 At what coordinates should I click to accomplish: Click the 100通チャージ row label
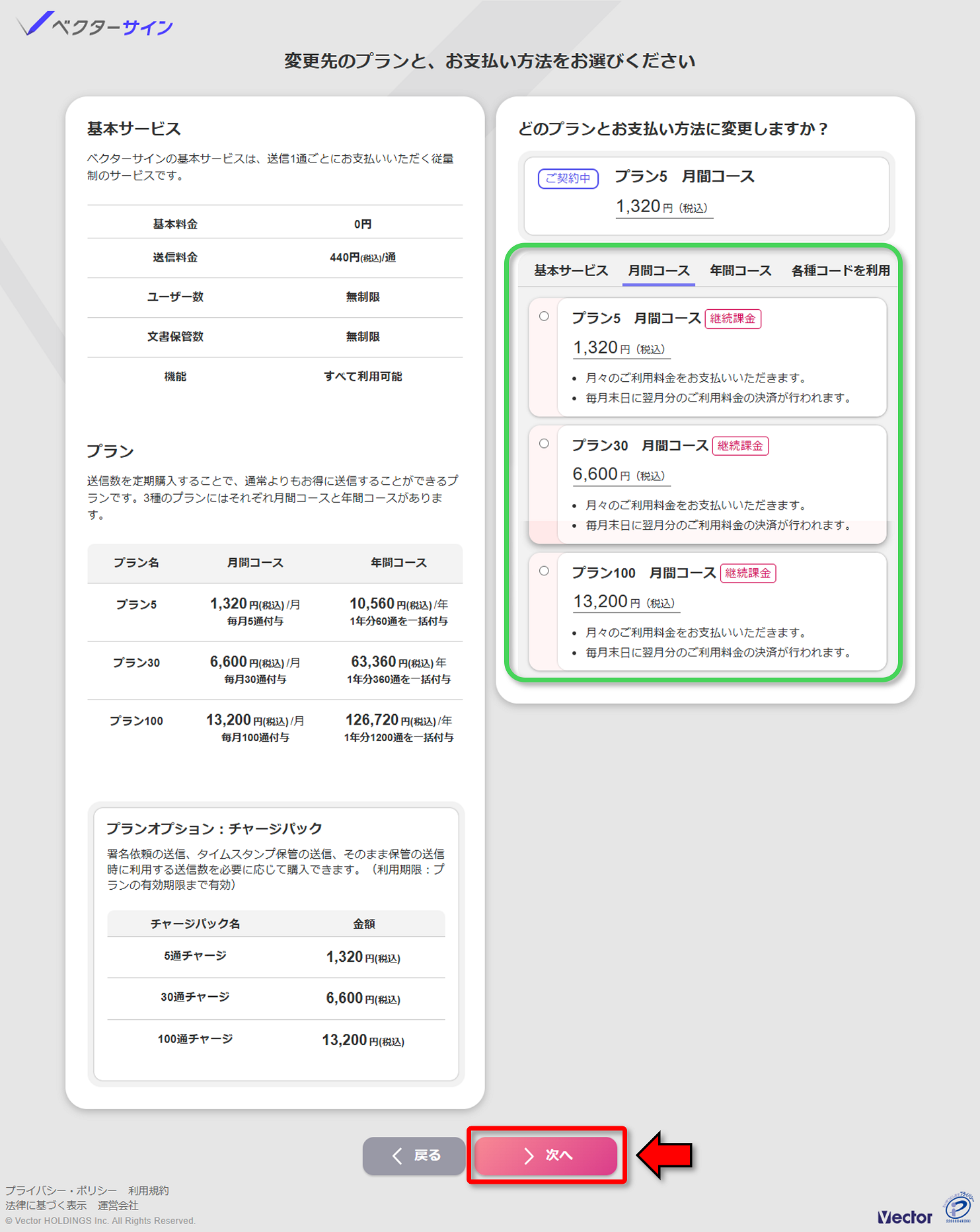tap(195, 1039)
